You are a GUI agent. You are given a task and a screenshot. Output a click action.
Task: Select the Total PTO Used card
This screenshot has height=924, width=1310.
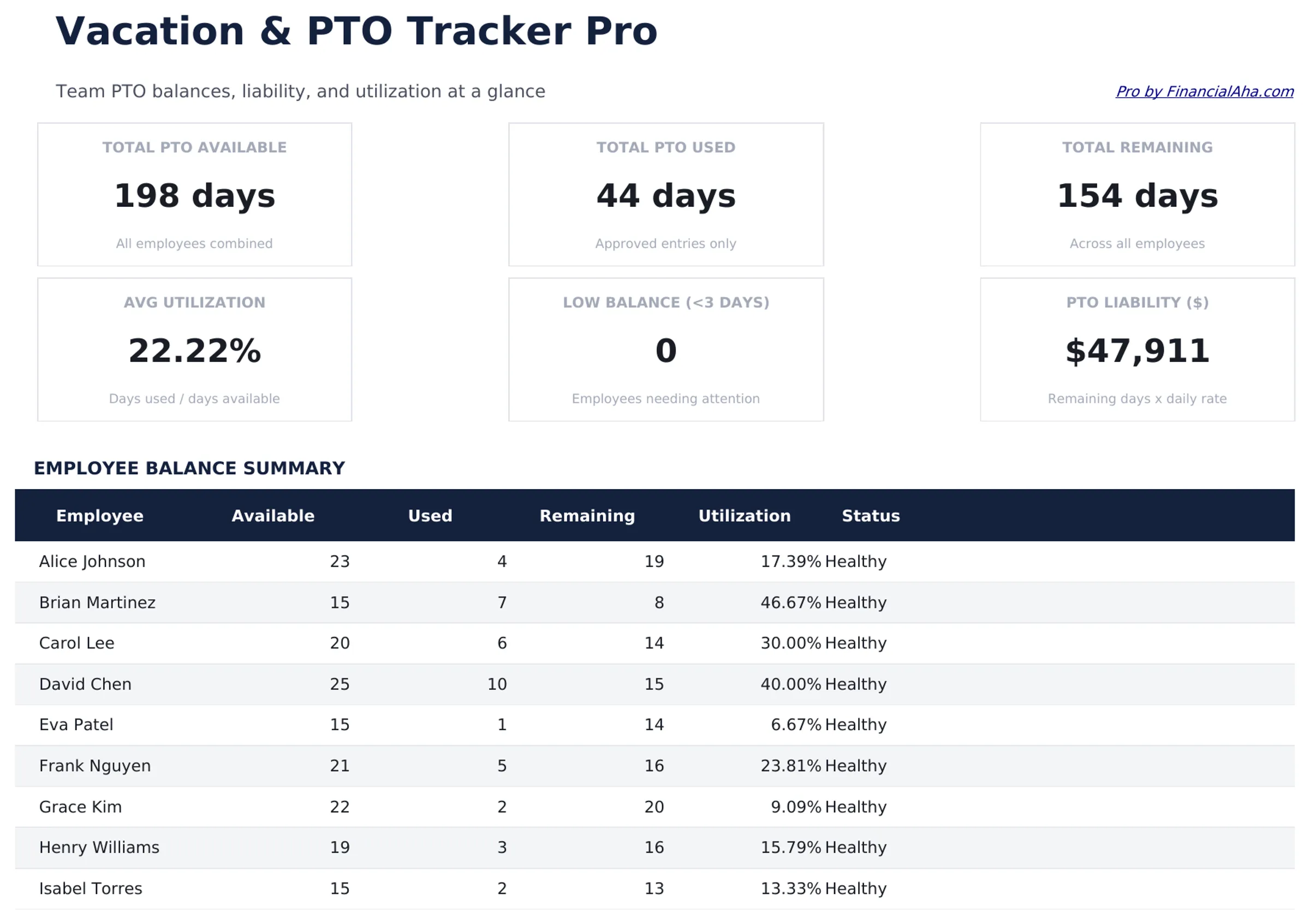click(x=665, y=194)
